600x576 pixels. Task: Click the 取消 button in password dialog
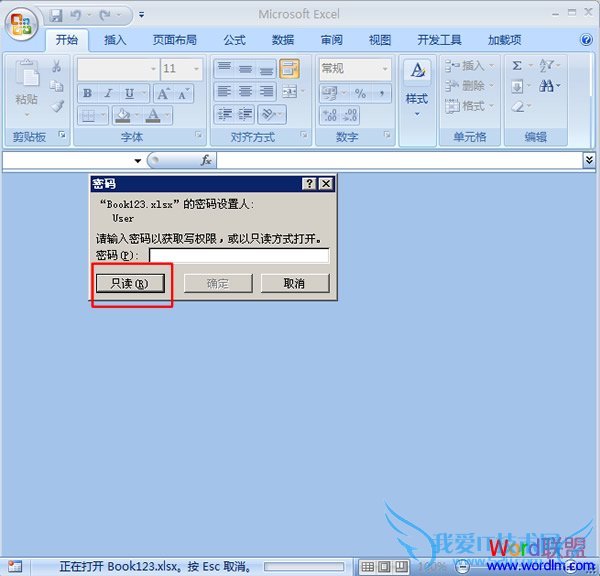pyautogui.click(x=295, y=284)
